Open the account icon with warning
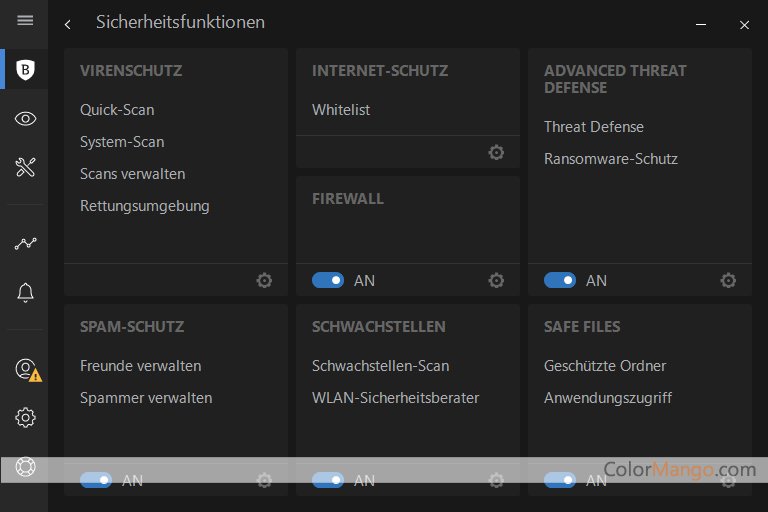 pos(26,369)
